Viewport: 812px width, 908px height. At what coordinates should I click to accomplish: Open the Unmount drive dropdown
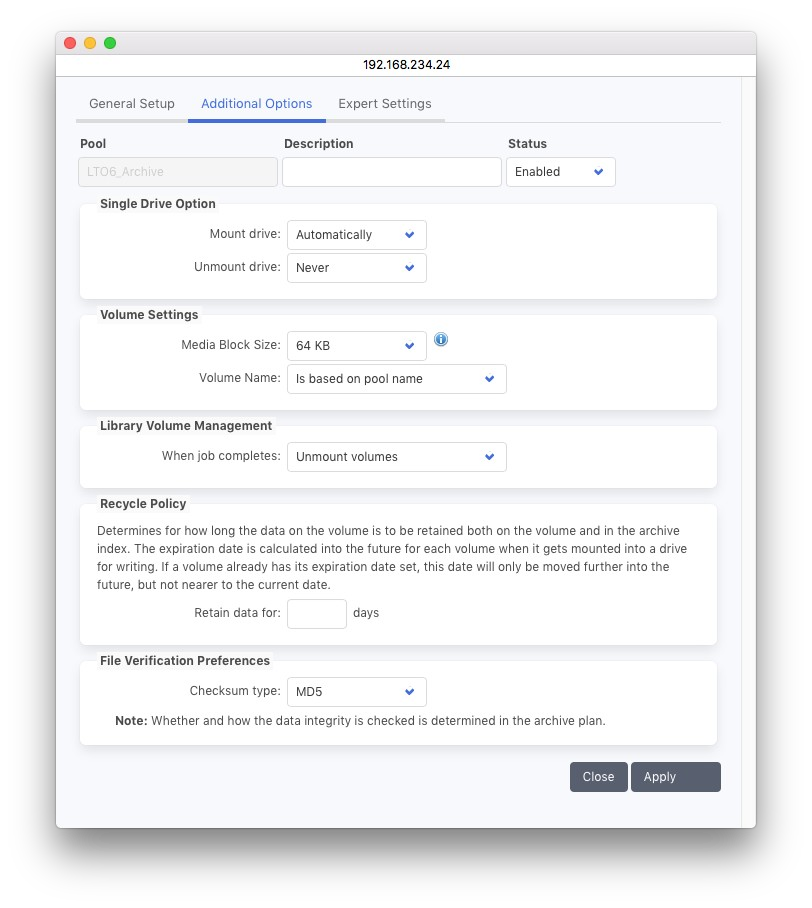point(356,268)
